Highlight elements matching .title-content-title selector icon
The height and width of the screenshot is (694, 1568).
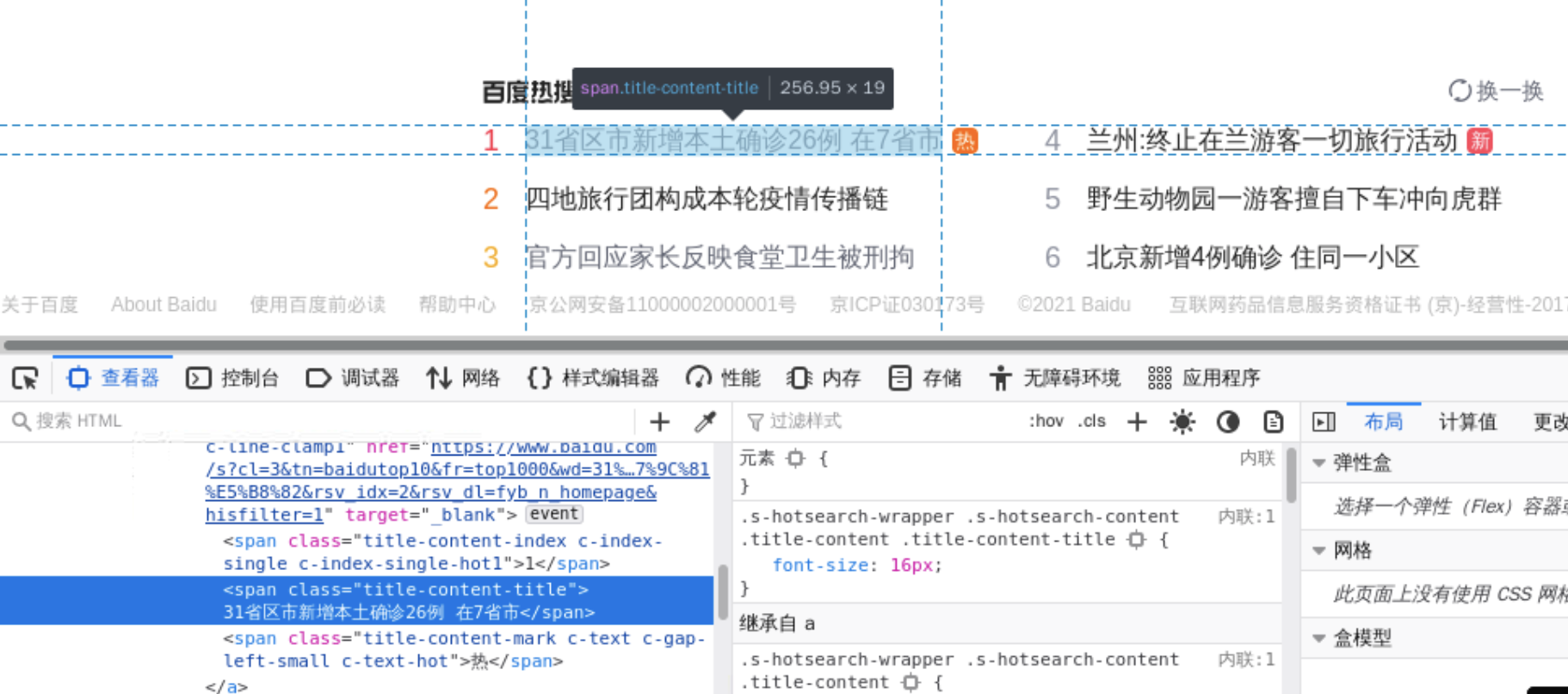(1137, 540)
